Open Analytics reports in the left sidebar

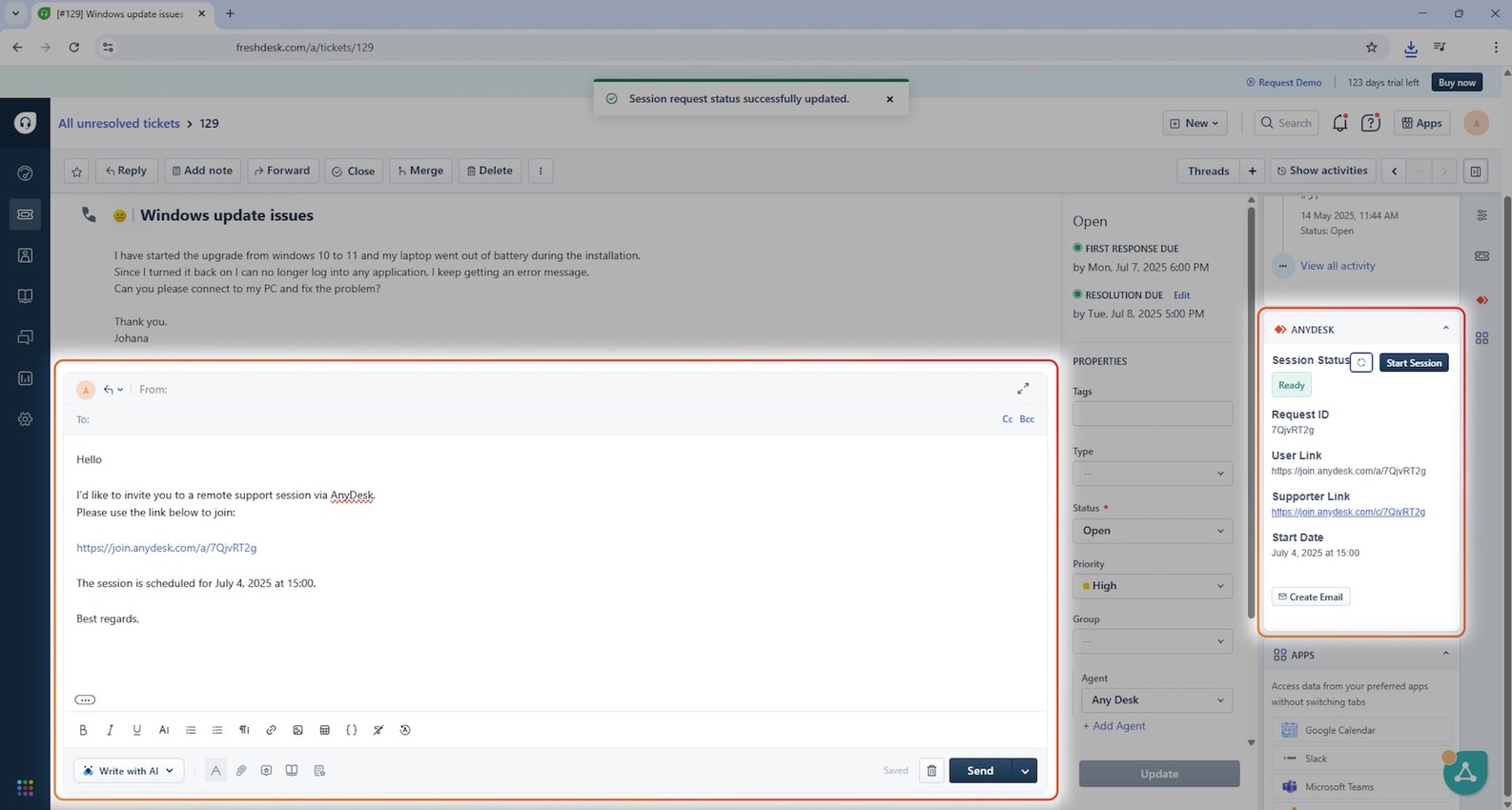point(25,378)
